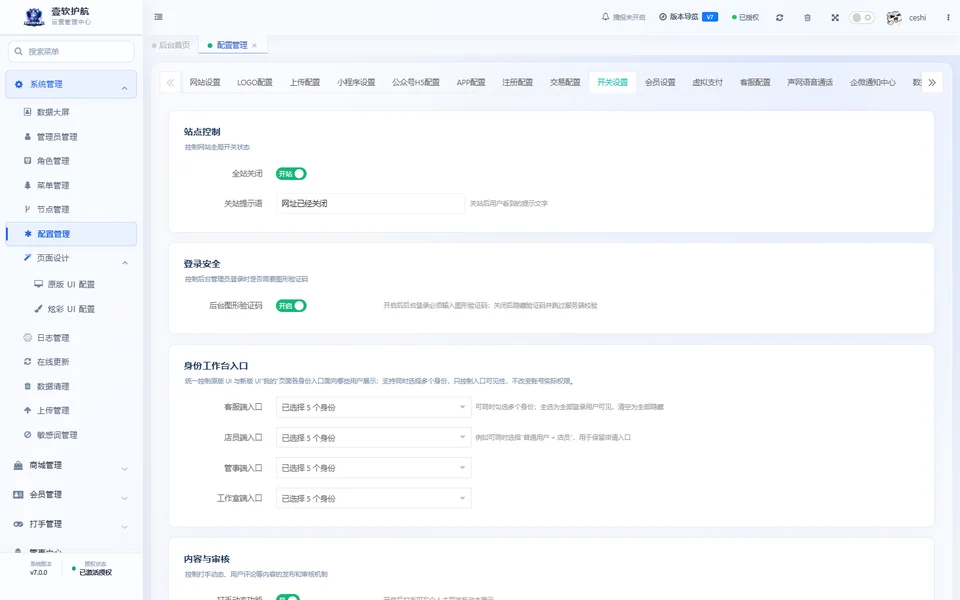Focus the 搜索菜单 search field
The width and height of the screenshot is (960, 600).
pyautogui.click(x=71, y=51)
